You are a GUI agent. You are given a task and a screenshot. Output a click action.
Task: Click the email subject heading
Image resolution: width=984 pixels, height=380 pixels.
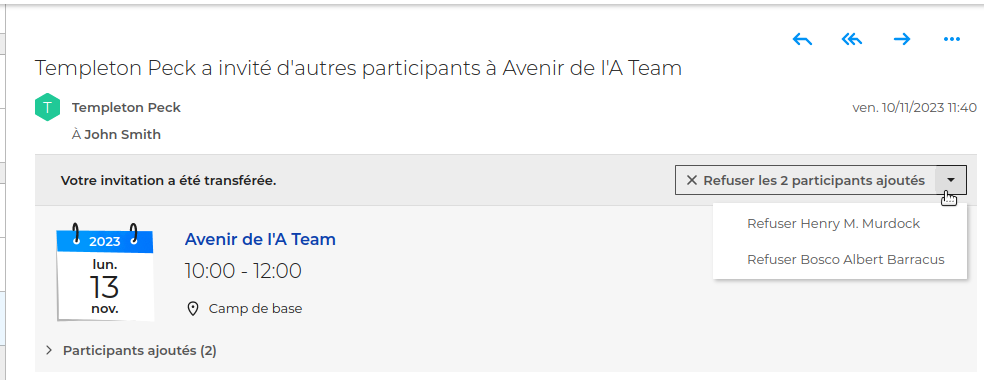(x=358, y=68)
